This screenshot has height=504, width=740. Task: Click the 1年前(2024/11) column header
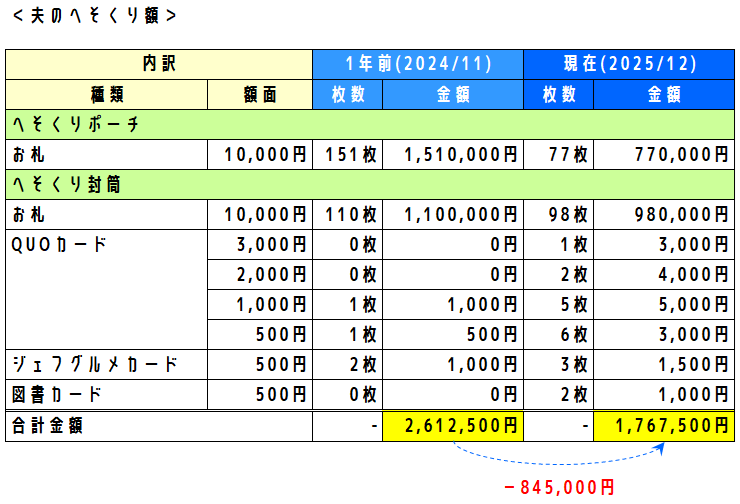click(x=418, y=64)
